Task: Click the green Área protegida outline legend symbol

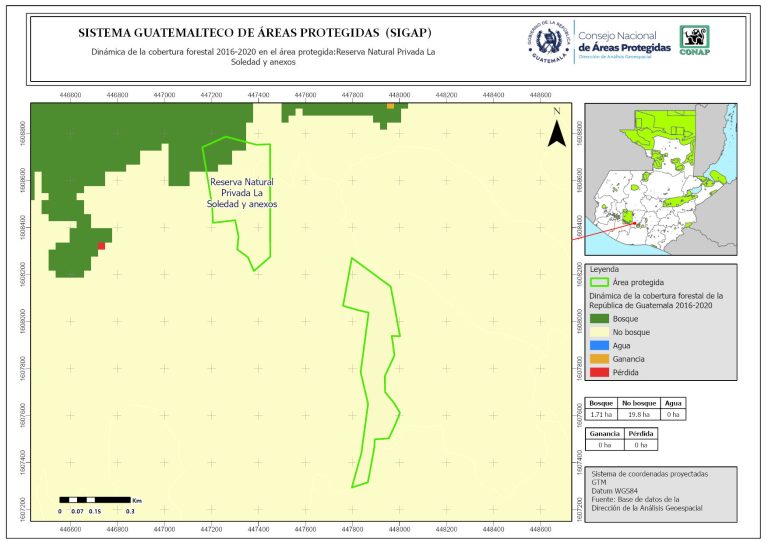Action: (598, 283)
